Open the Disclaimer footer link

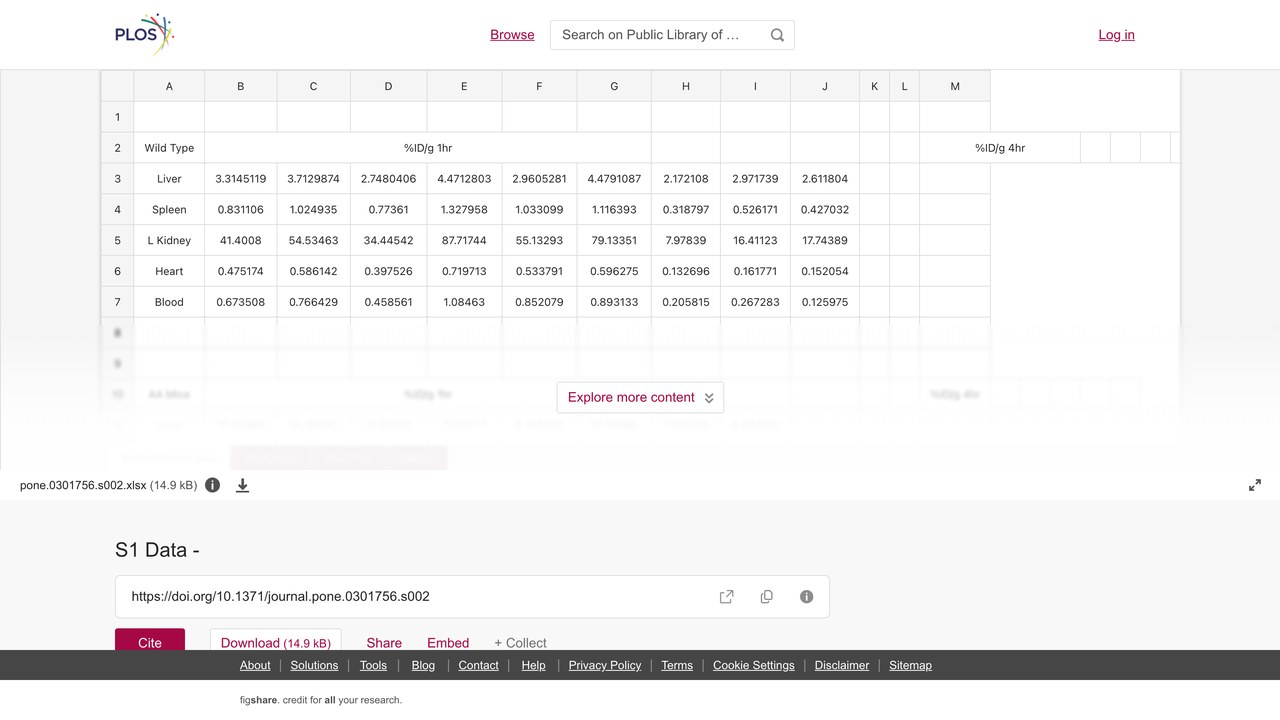pyautogui.click(x=842, y=665)
